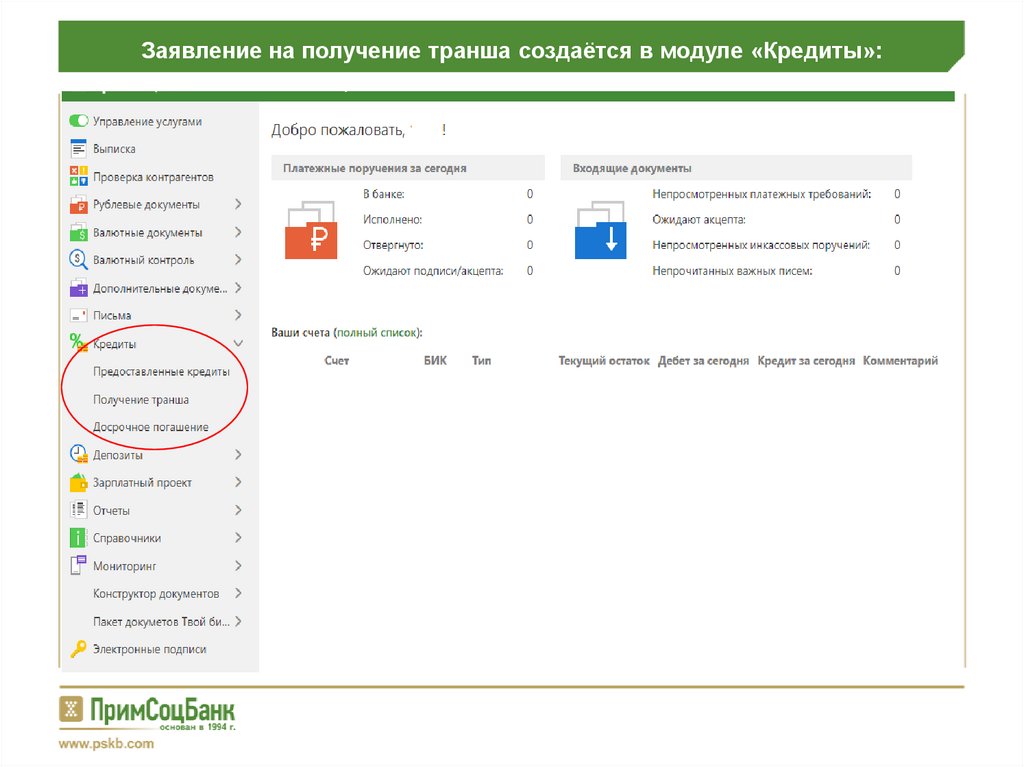The width and height of the screenshot is (1024, 767).
Task: Select the Выписка statement icon
Action: (x=78, y=148)
